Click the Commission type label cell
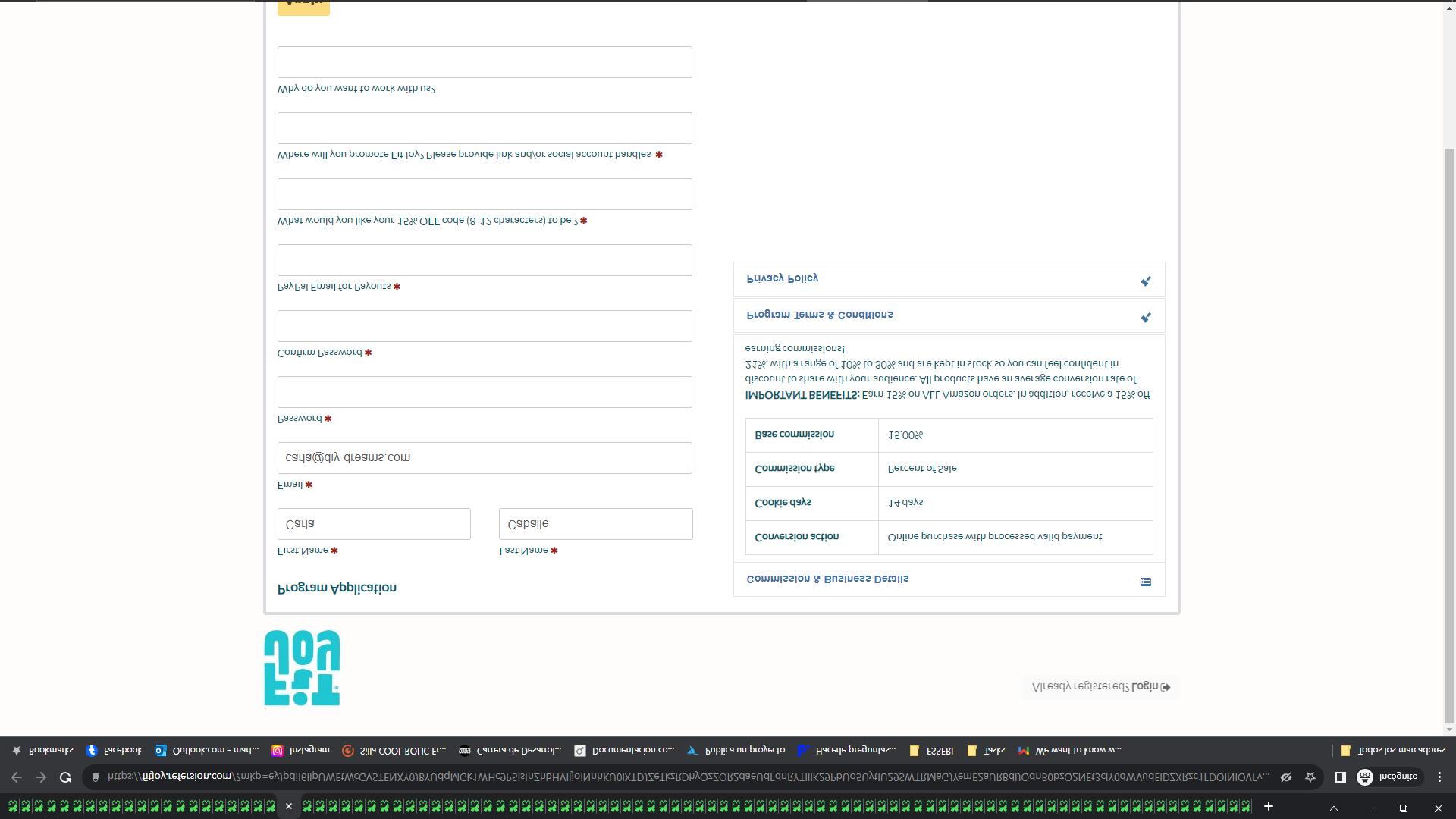The height and width of the screenshot is (819, 1456). [x=811, y=469]
